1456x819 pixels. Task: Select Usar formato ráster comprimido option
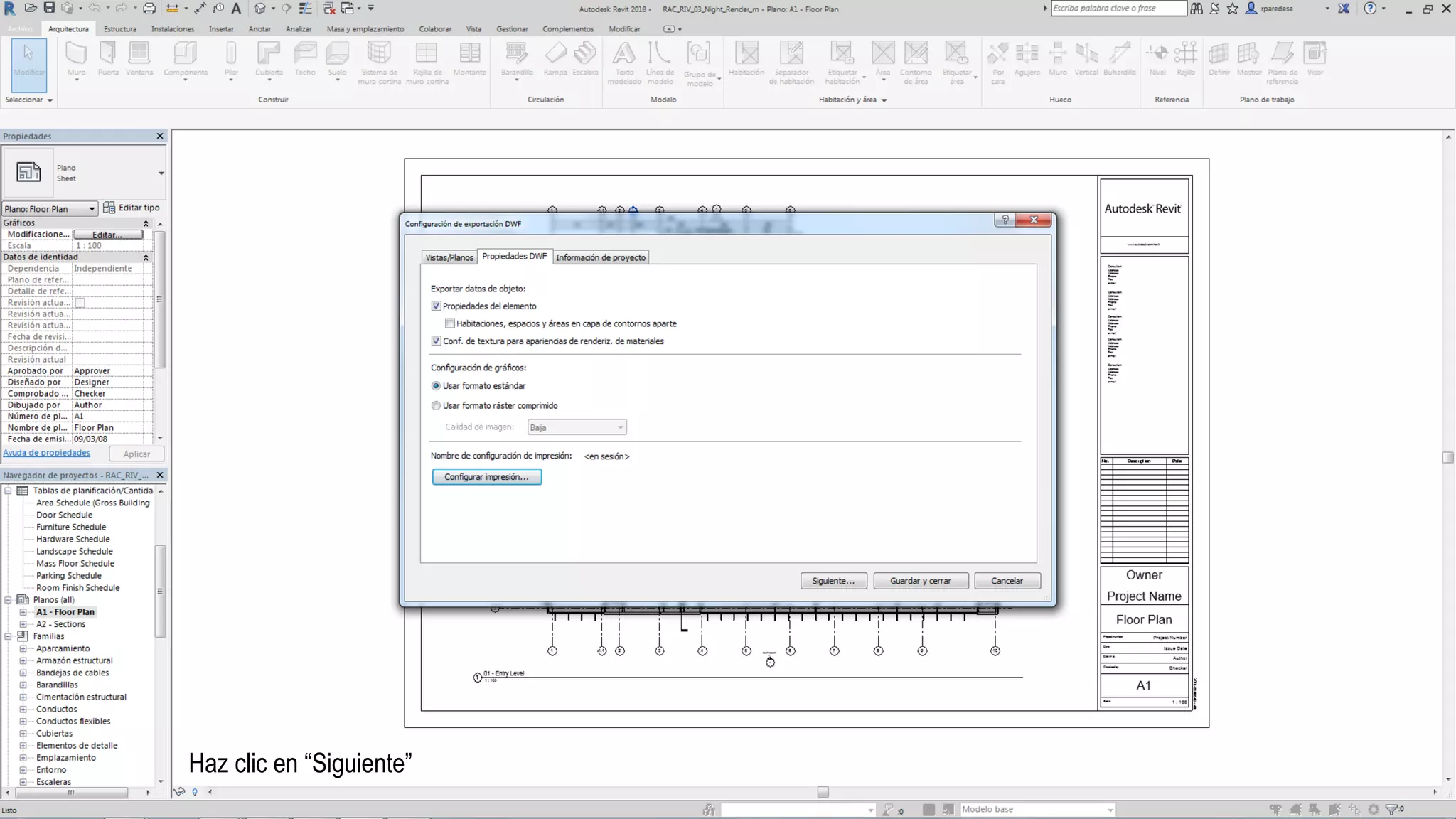click(x=436, y=406)
